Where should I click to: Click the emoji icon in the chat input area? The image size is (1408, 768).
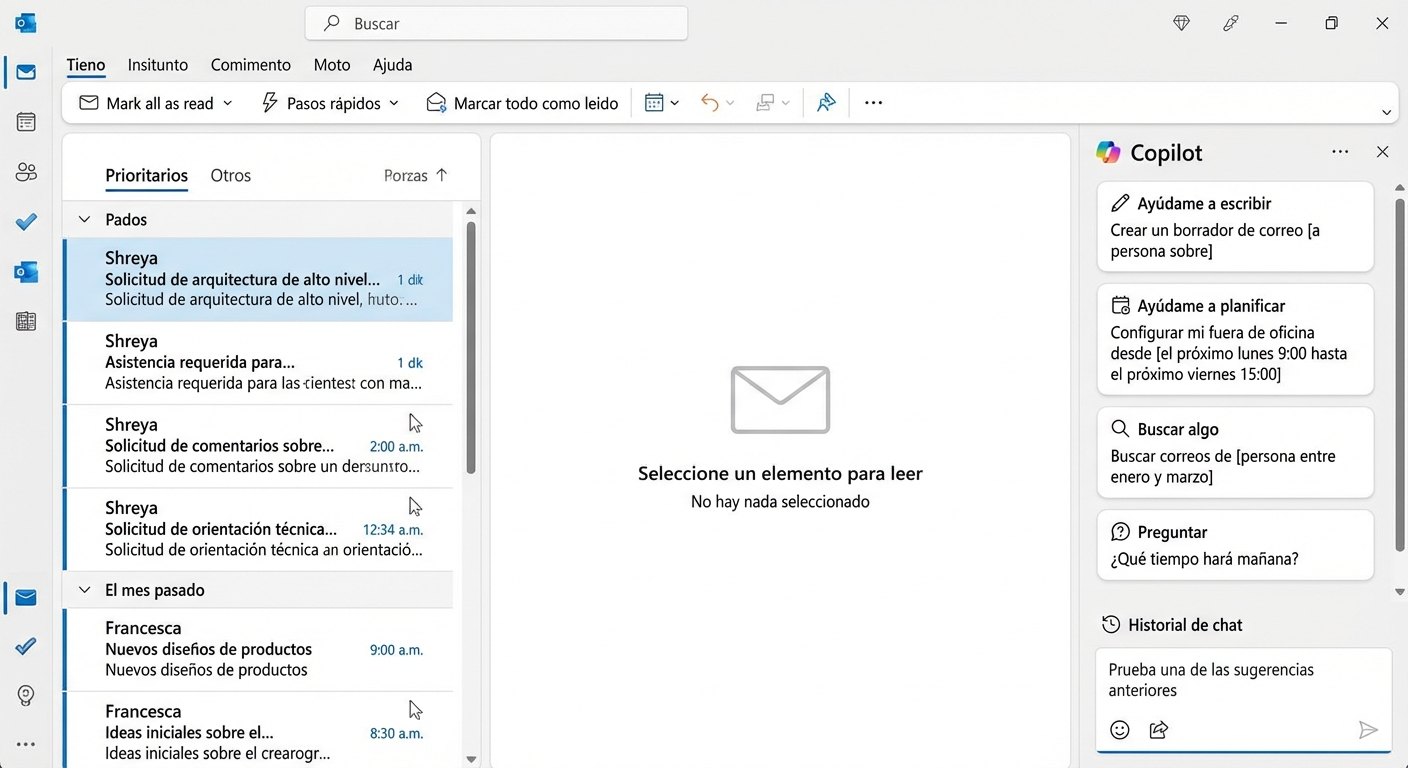[1119, 729]
